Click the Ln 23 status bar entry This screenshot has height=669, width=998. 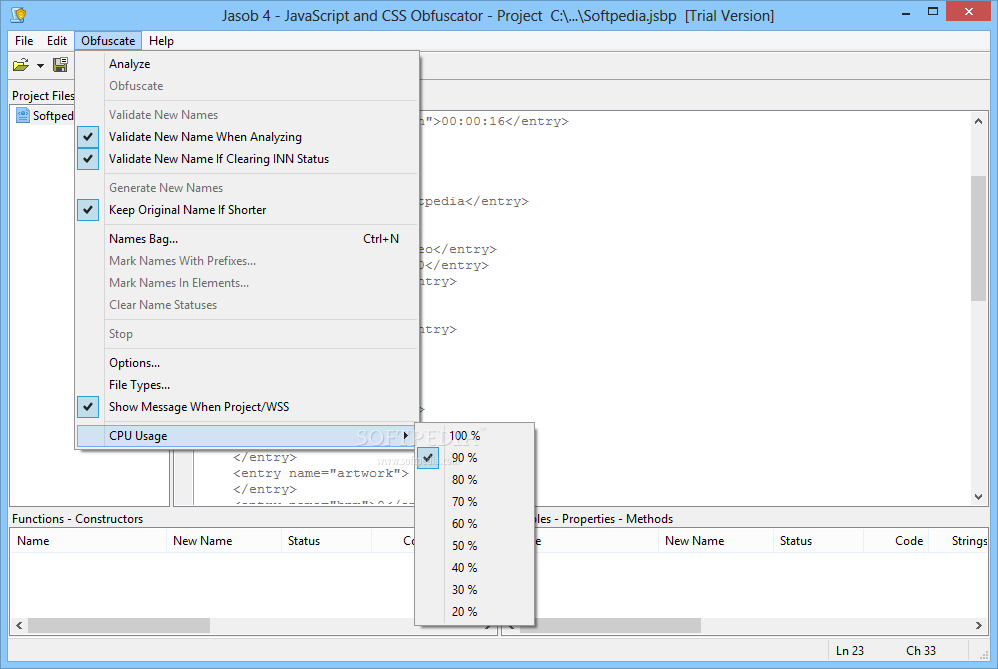pyautogui.click(x=850, y=651)
